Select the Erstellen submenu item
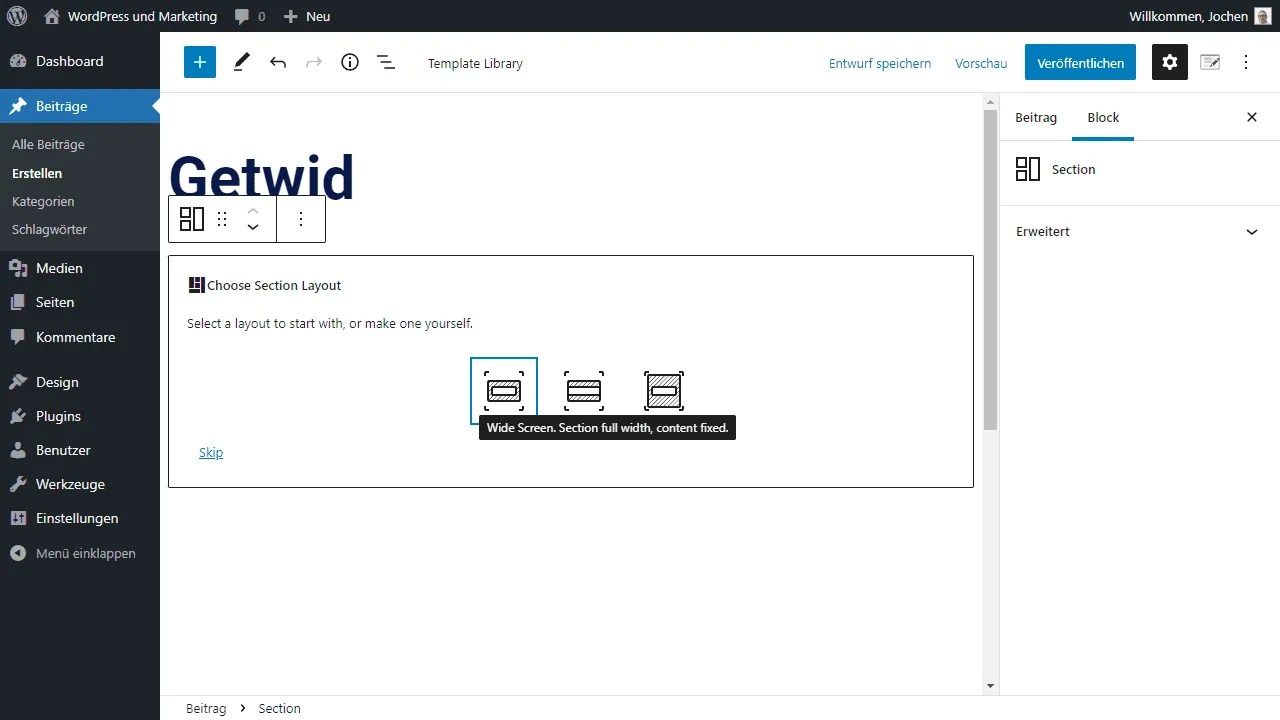This screenshot has width=1280, height=720. point(37,173)
